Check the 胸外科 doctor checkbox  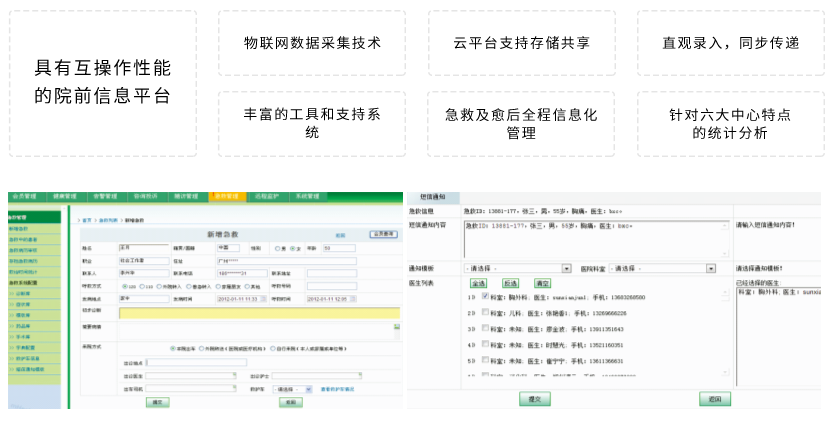(x=485, y=297)
